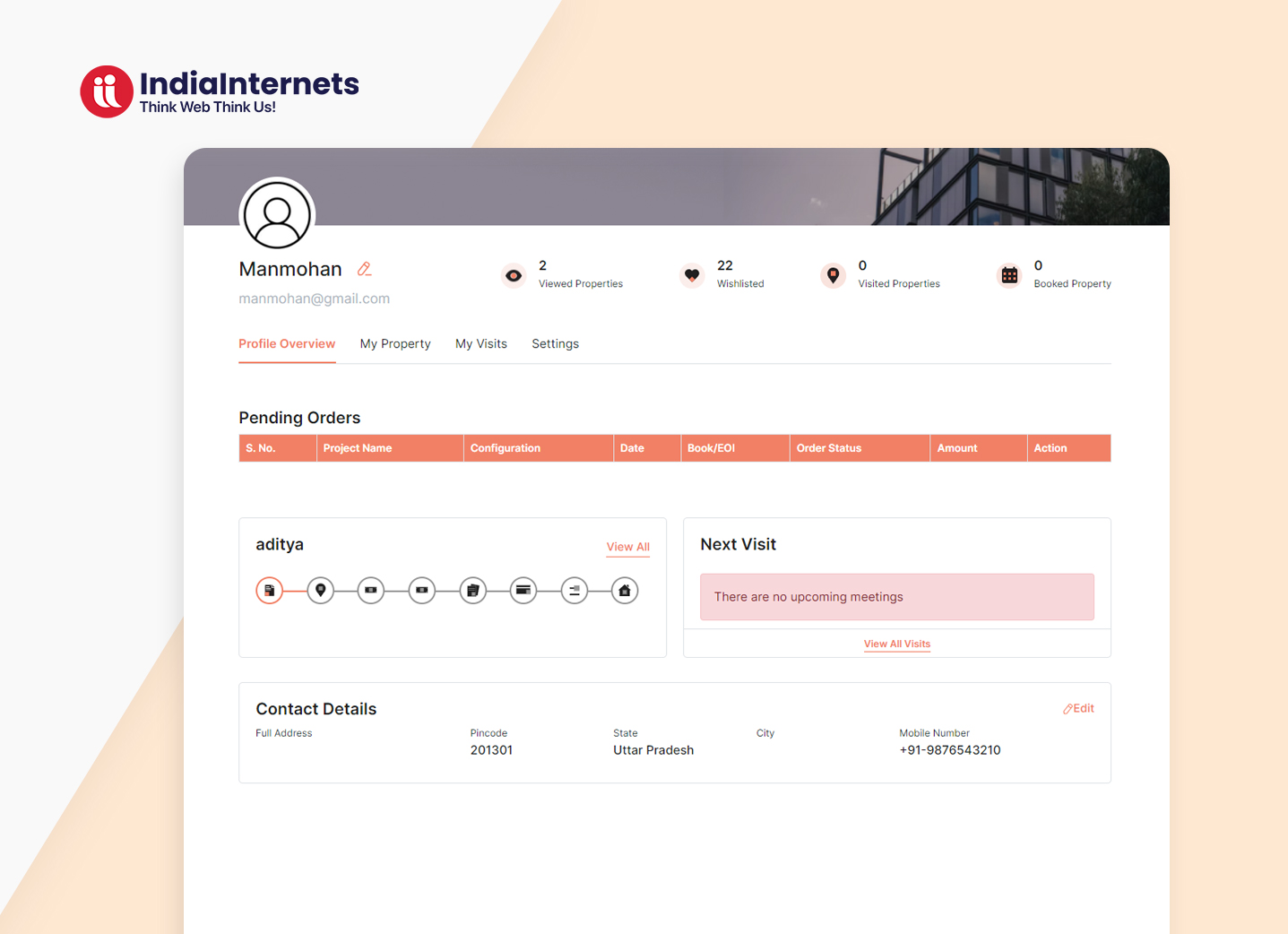Click the Full Address label
The image size is (1288, 934).
coord(284,733)
